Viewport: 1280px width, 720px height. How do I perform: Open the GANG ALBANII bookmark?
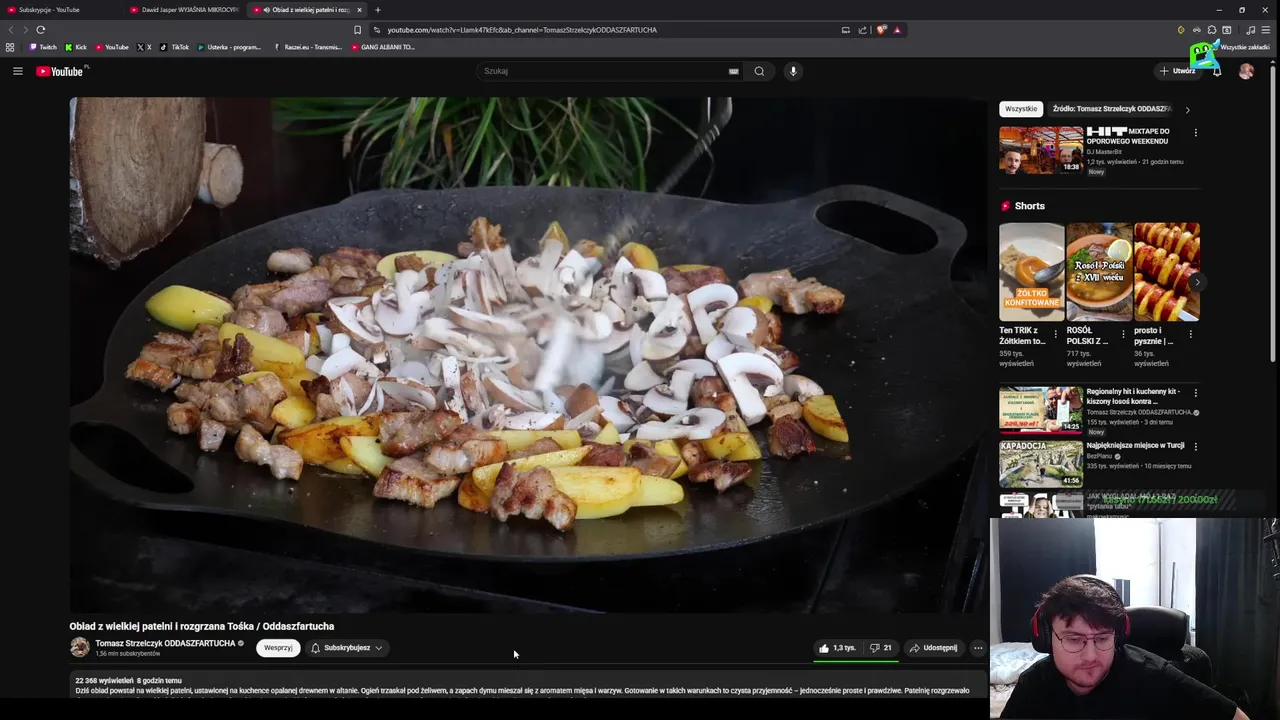(x=383, y=47)
